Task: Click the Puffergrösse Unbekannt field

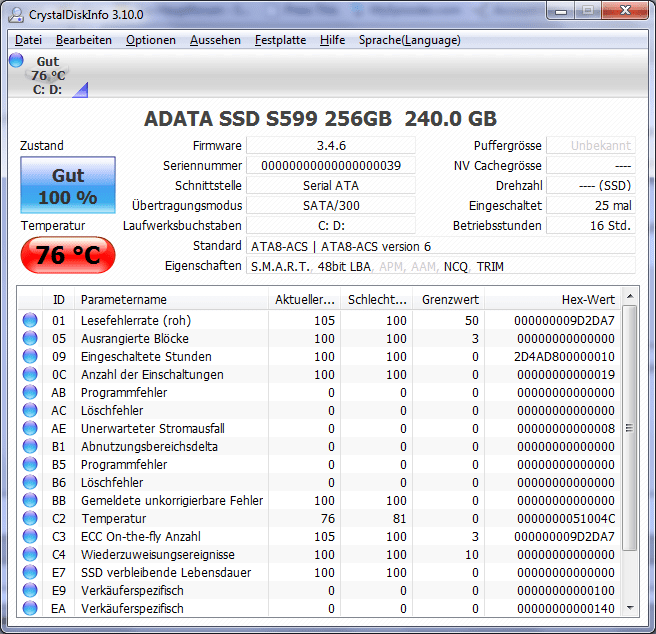Action: pos(591,146)
